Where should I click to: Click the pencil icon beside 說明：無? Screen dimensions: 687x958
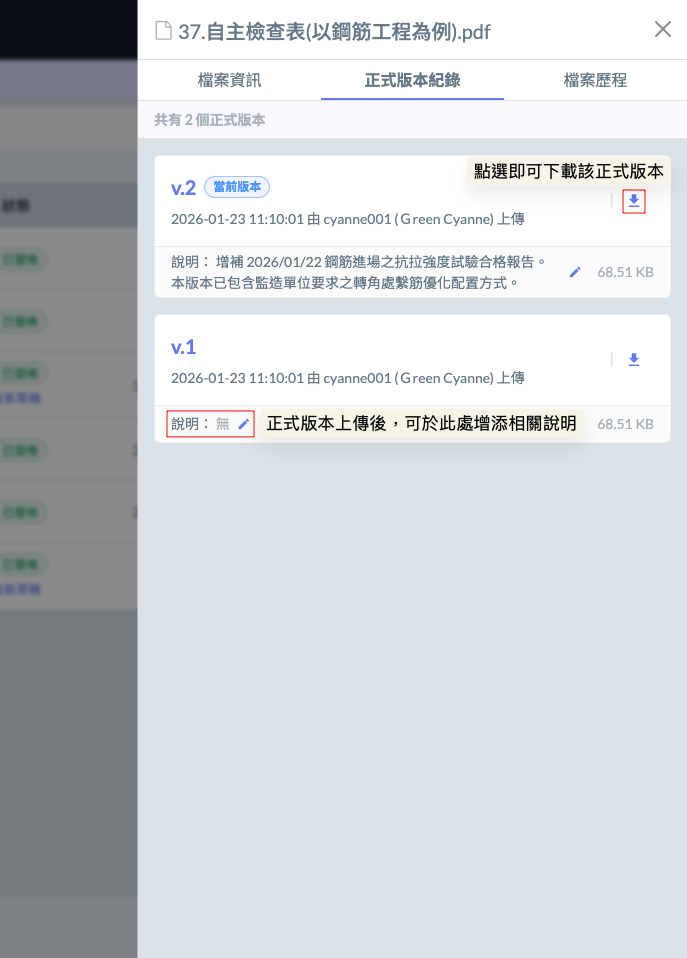pos(243,424)
